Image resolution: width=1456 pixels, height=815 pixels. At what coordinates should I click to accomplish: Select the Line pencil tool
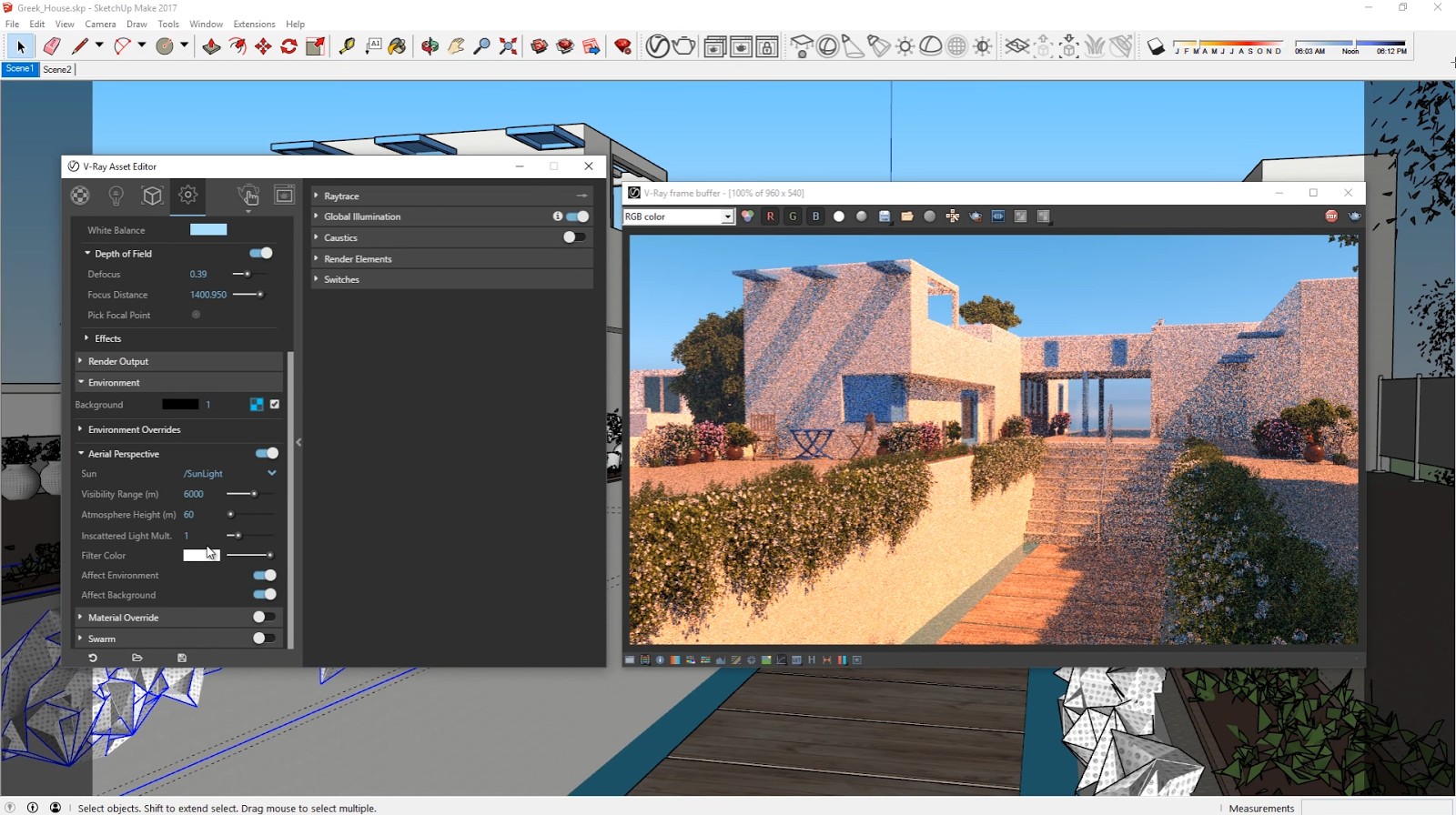click(80, 46)
